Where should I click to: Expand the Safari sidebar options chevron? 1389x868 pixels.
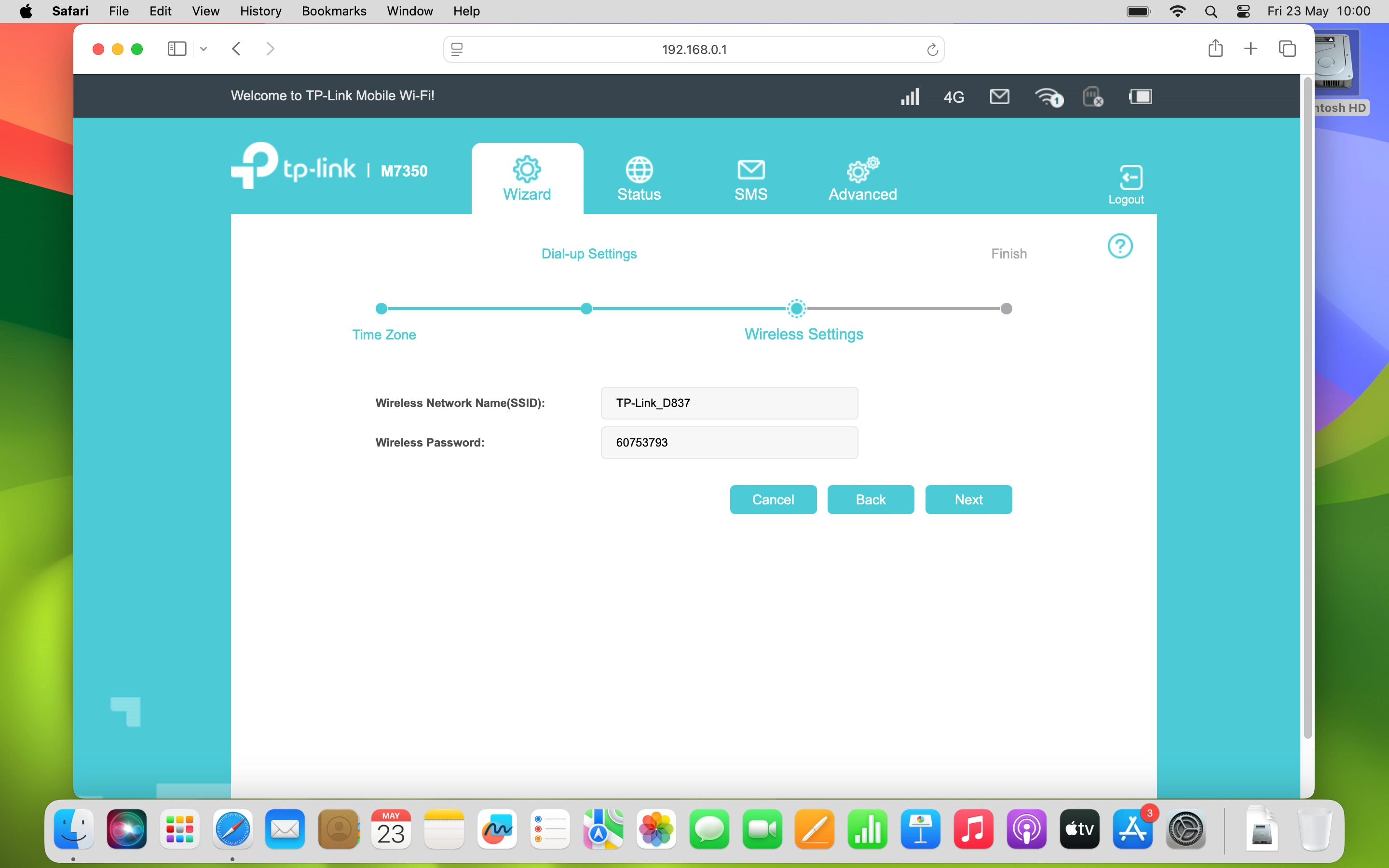(203, 49)
